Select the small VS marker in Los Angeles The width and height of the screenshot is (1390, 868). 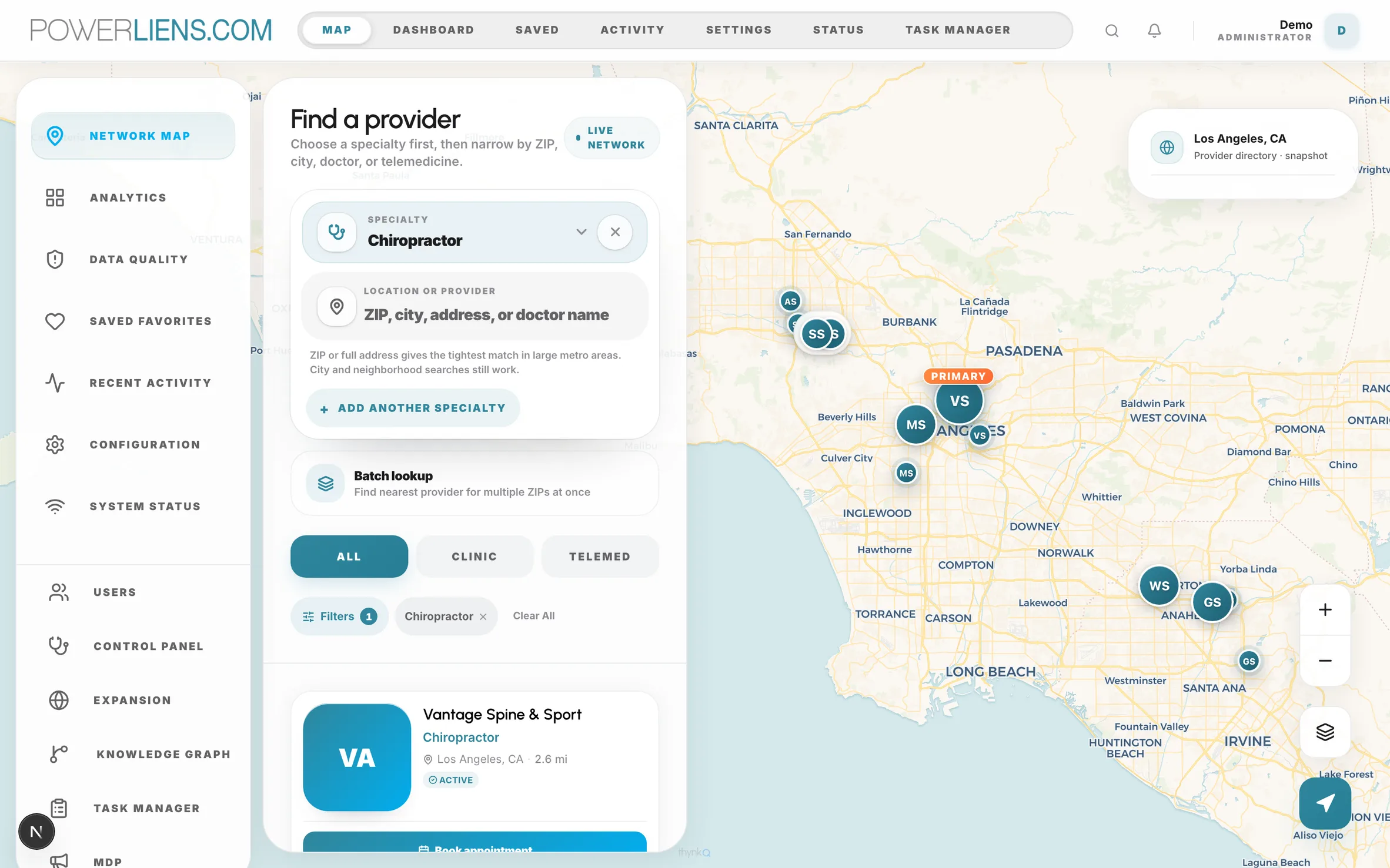(x=979, y=435)
